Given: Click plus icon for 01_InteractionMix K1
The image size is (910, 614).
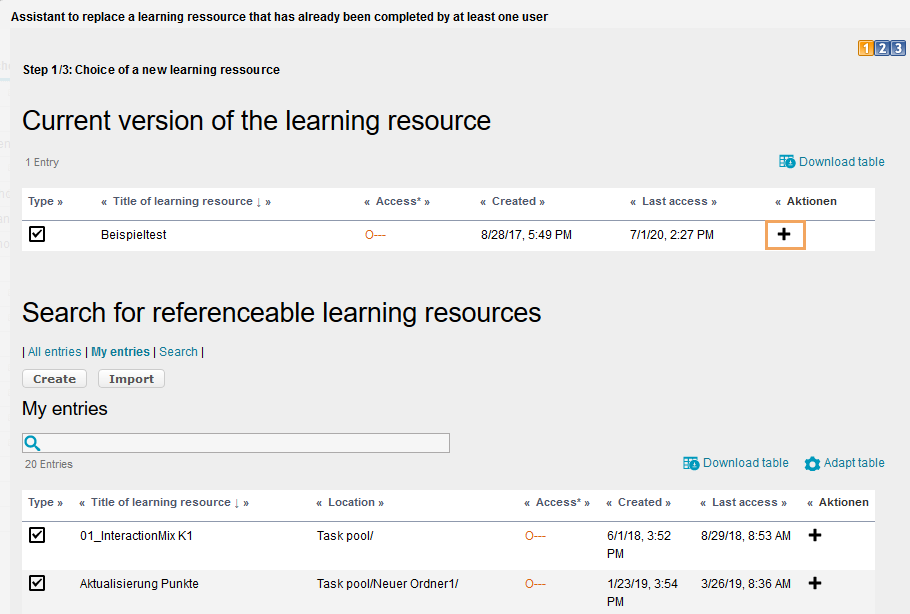Looking at the screenshot, I should click(814, 536).
